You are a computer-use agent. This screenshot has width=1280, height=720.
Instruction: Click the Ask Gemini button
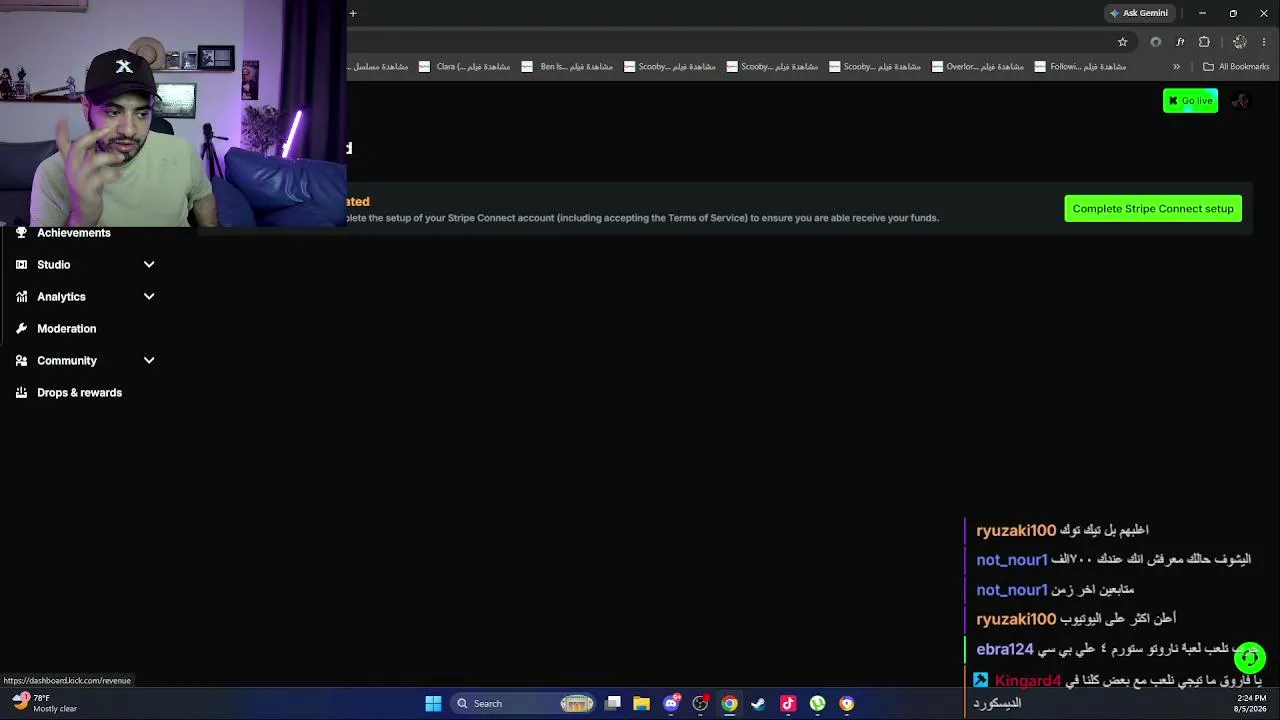(1138, 13)
